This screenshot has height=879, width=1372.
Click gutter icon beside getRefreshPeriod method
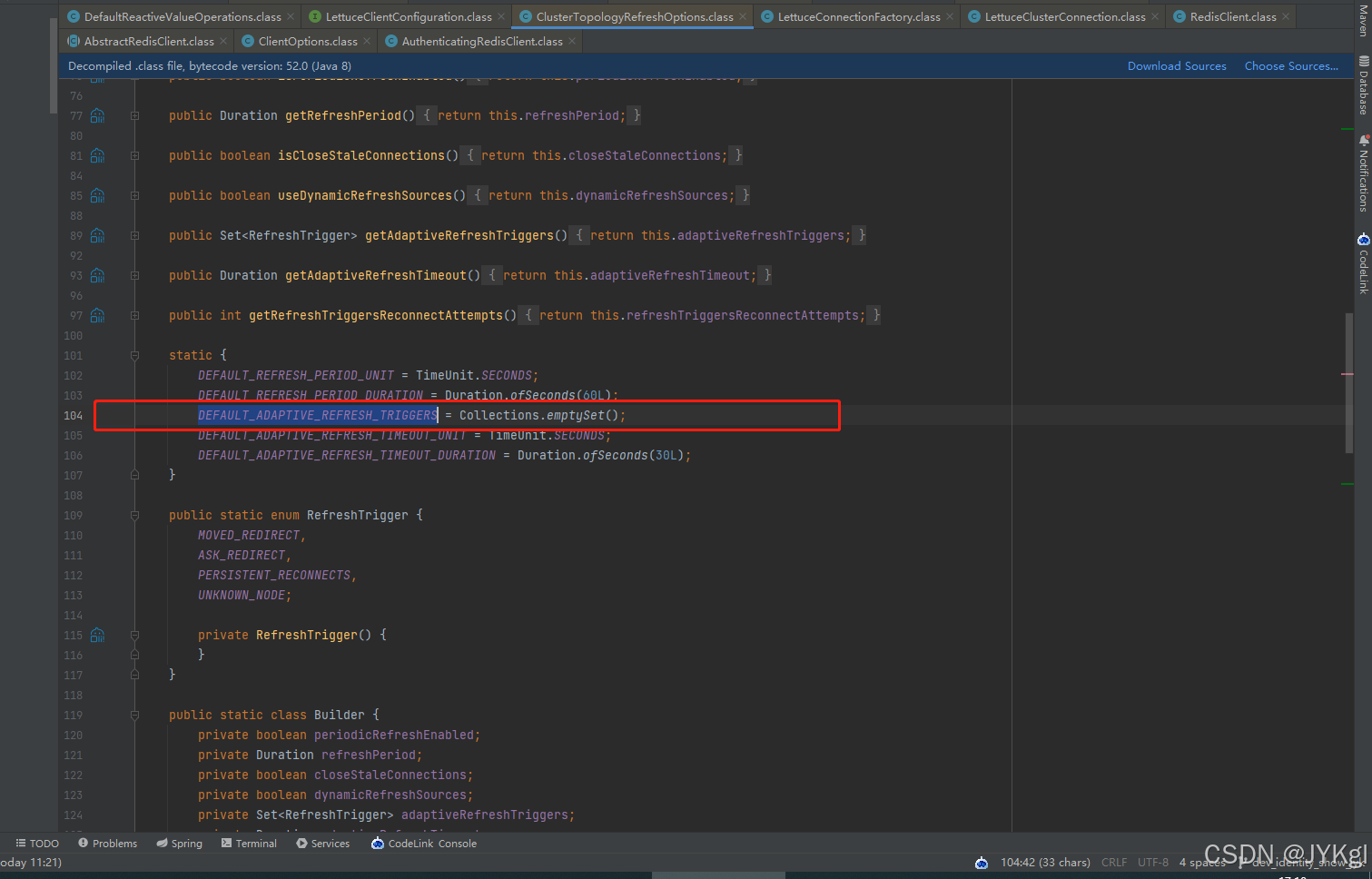click(x=97, y=115)
